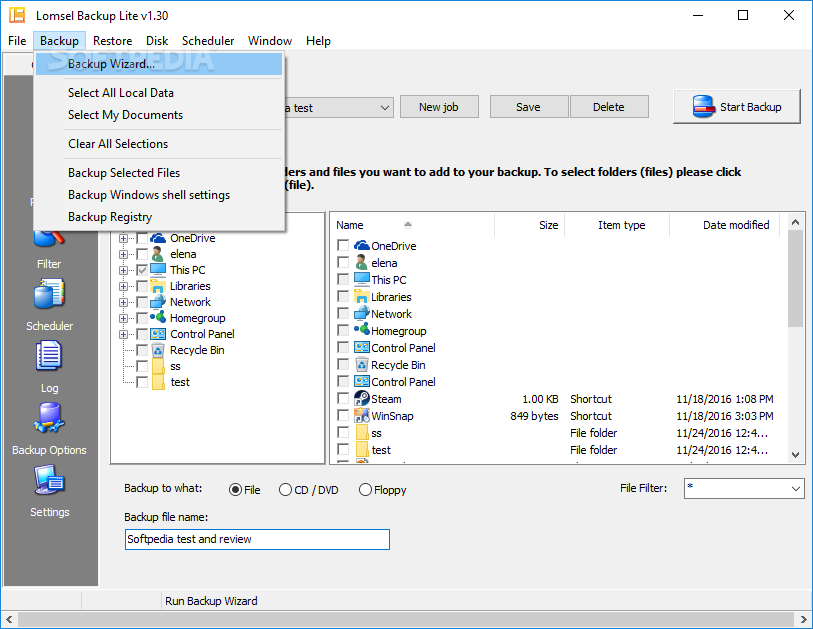813x629 pixels.
Task: Click the Homegroup icon in tree
Action: tap(158, 317)
